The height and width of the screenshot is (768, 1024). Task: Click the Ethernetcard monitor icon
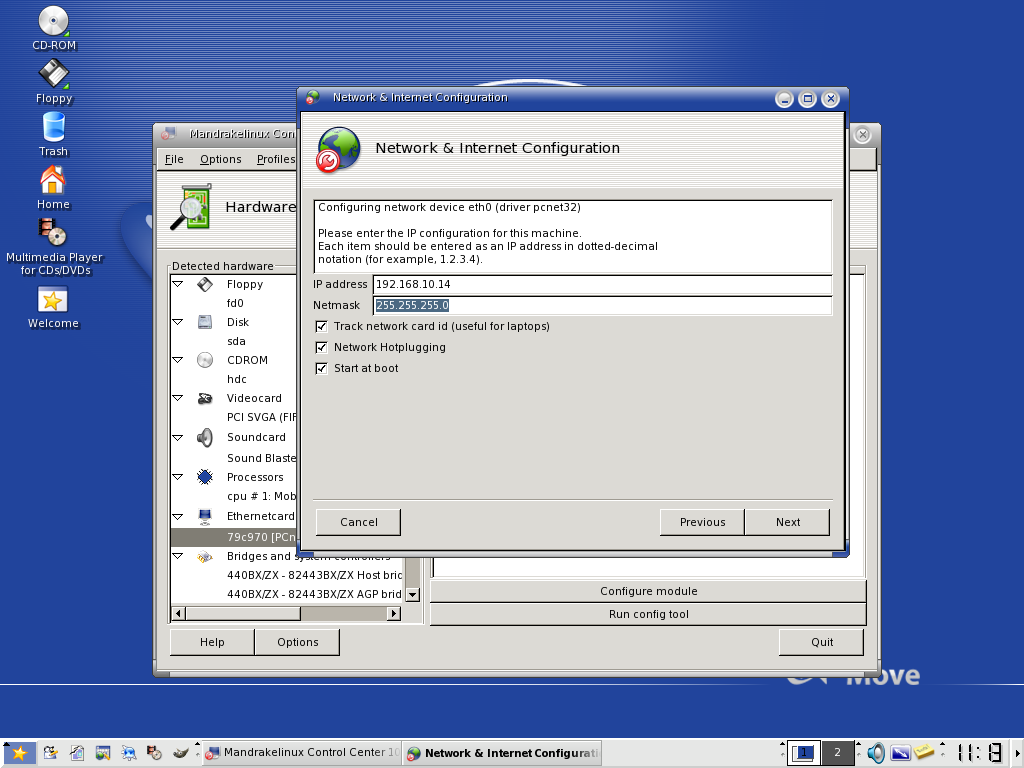(205, 517)
